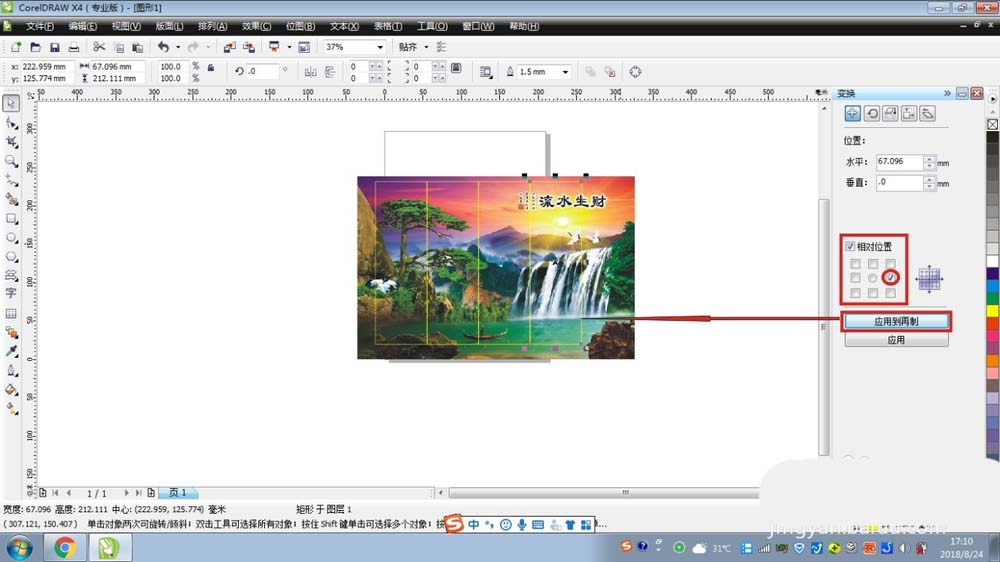1000x562 pixels.
Task: Click the Mirror horizontally icon
Action: coord(311,72)
